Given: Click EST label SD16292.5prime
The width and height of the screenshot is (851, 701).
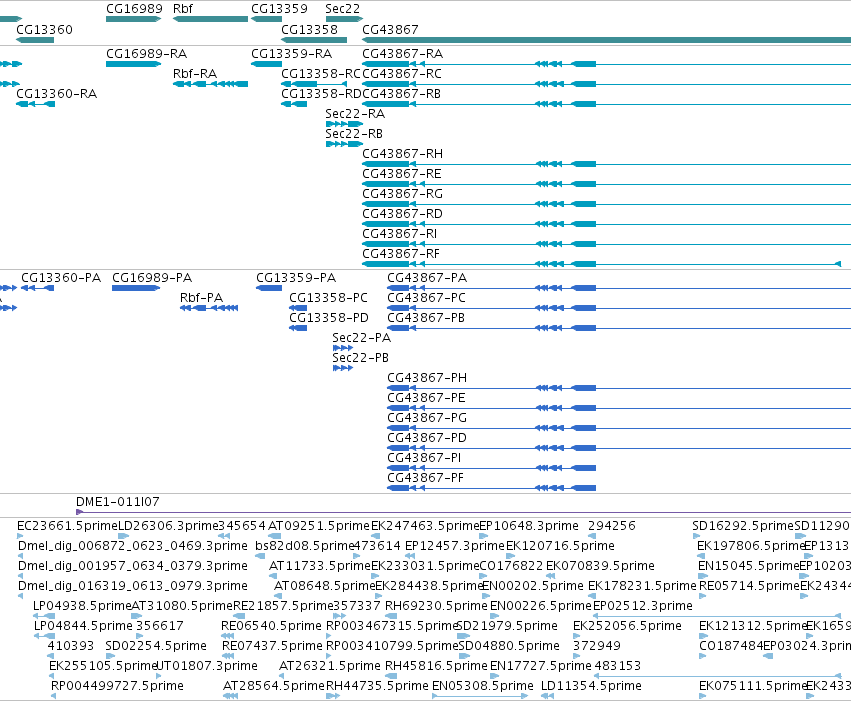Looking at the screenshot, I should (x=743, y=526).
